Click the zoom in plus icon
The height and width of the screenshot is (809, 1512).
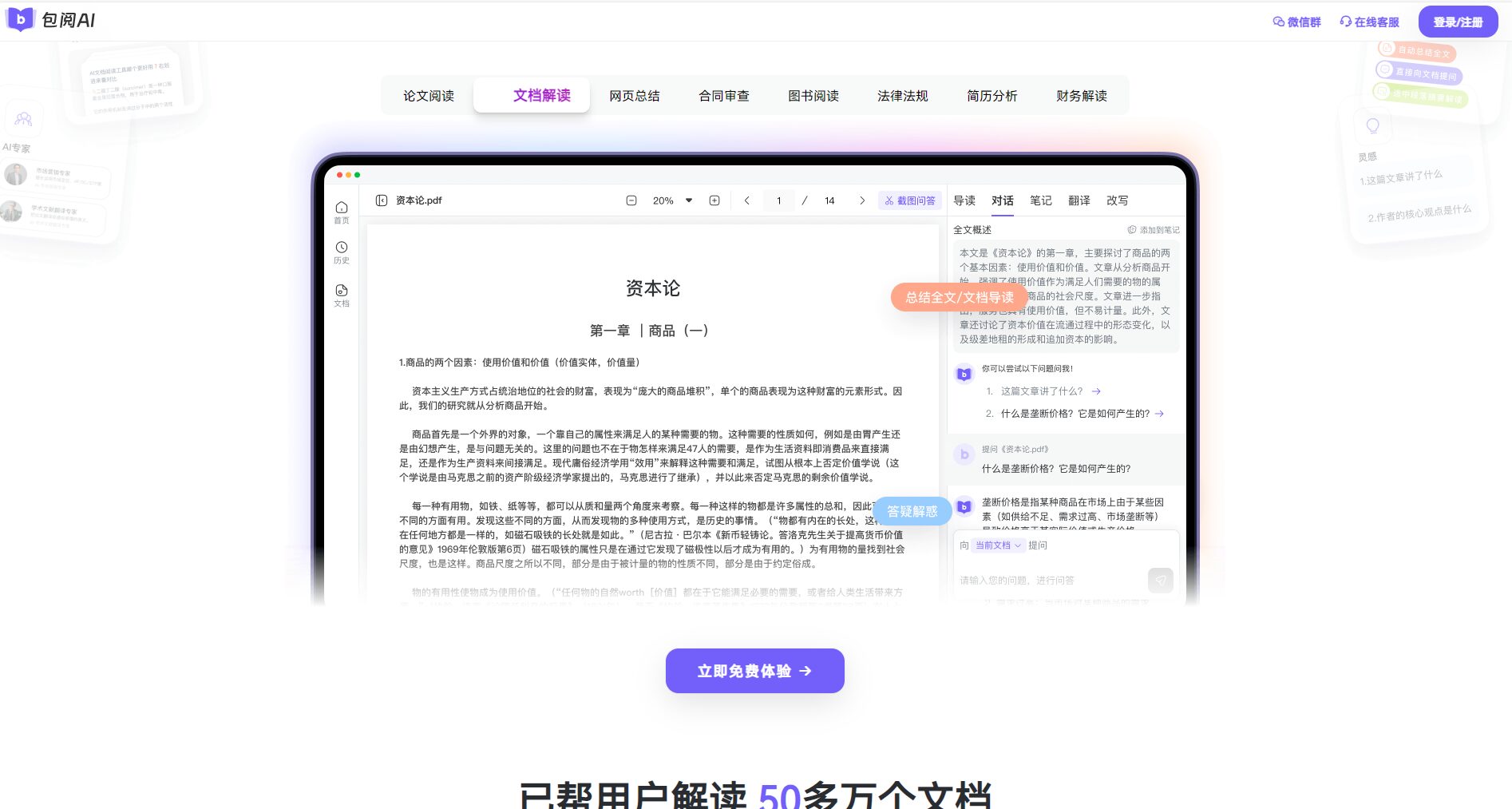pos(714,200)
